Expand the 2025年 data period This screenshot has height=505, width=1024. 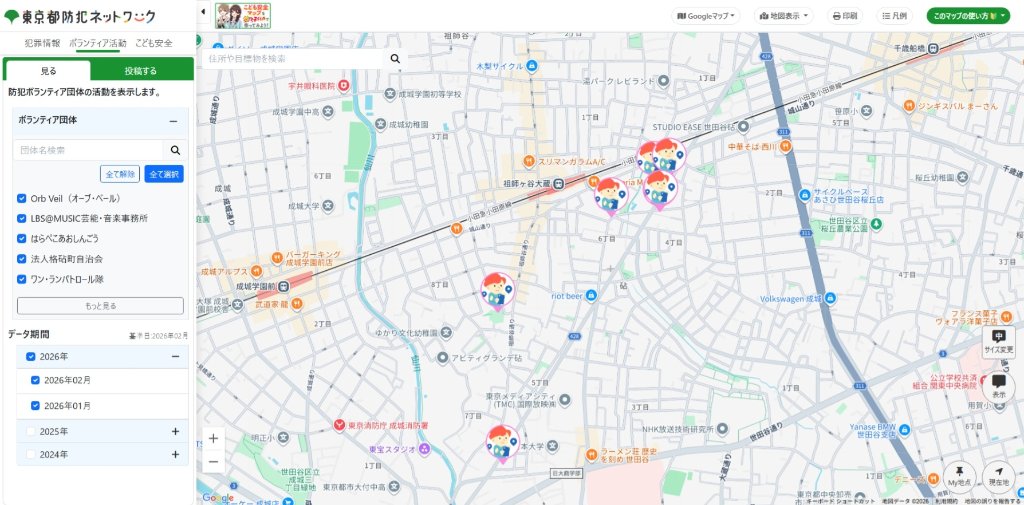tap(175, 431)
